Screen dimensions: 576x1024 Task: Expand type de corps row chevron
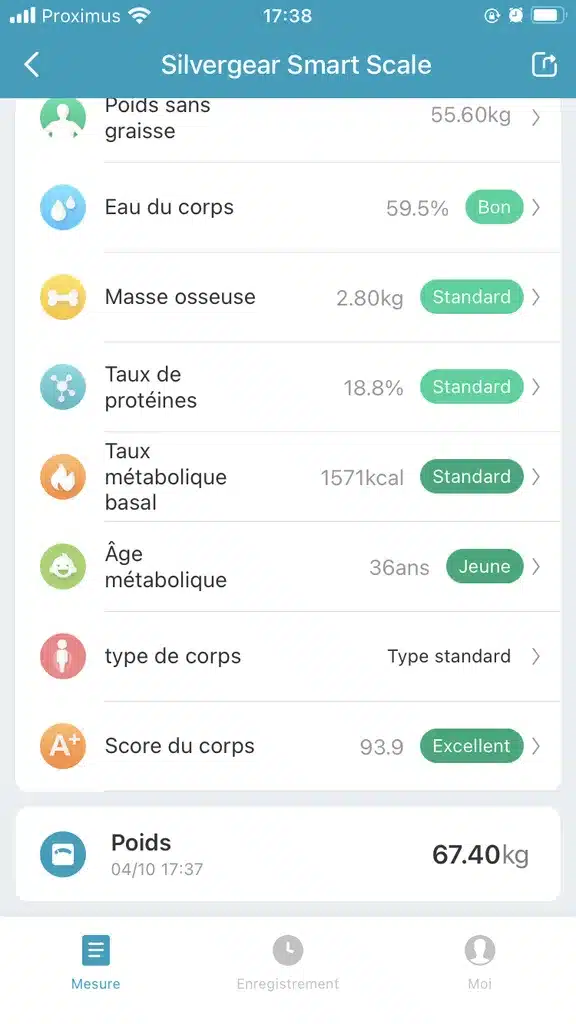pyautogui.click(x=536, y=656)
